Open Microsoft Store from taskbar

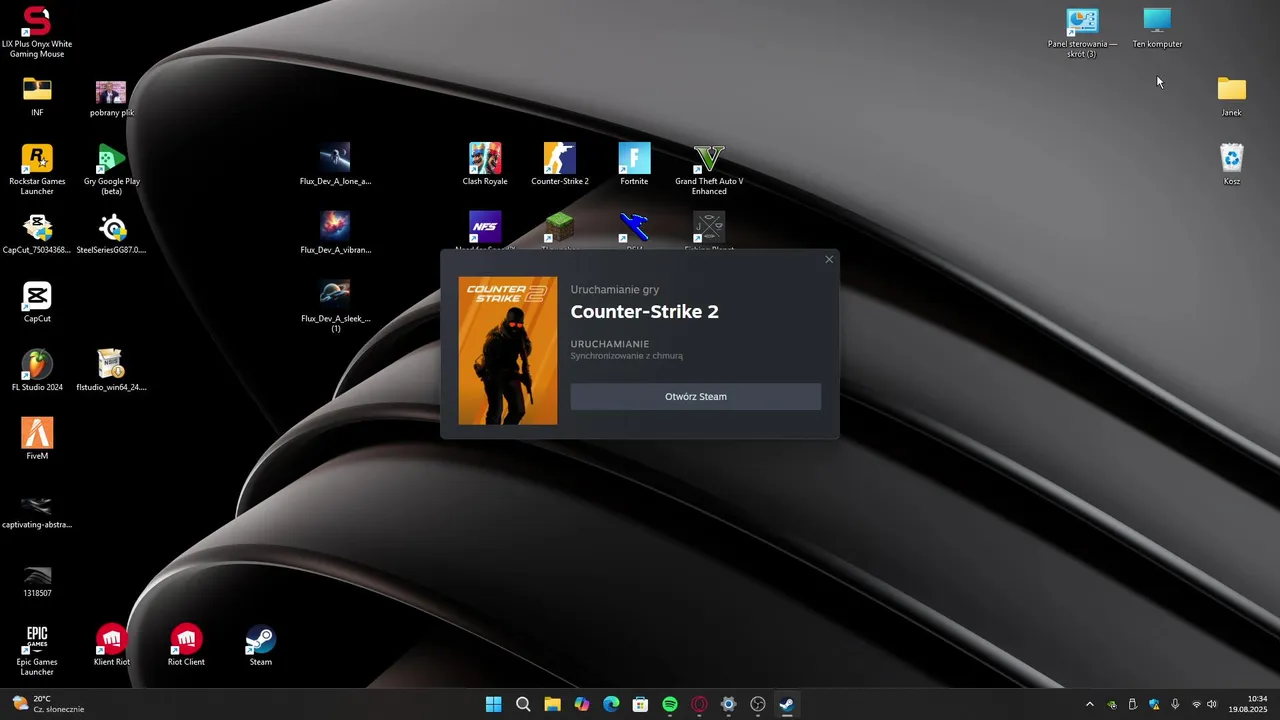click(640, 704)
